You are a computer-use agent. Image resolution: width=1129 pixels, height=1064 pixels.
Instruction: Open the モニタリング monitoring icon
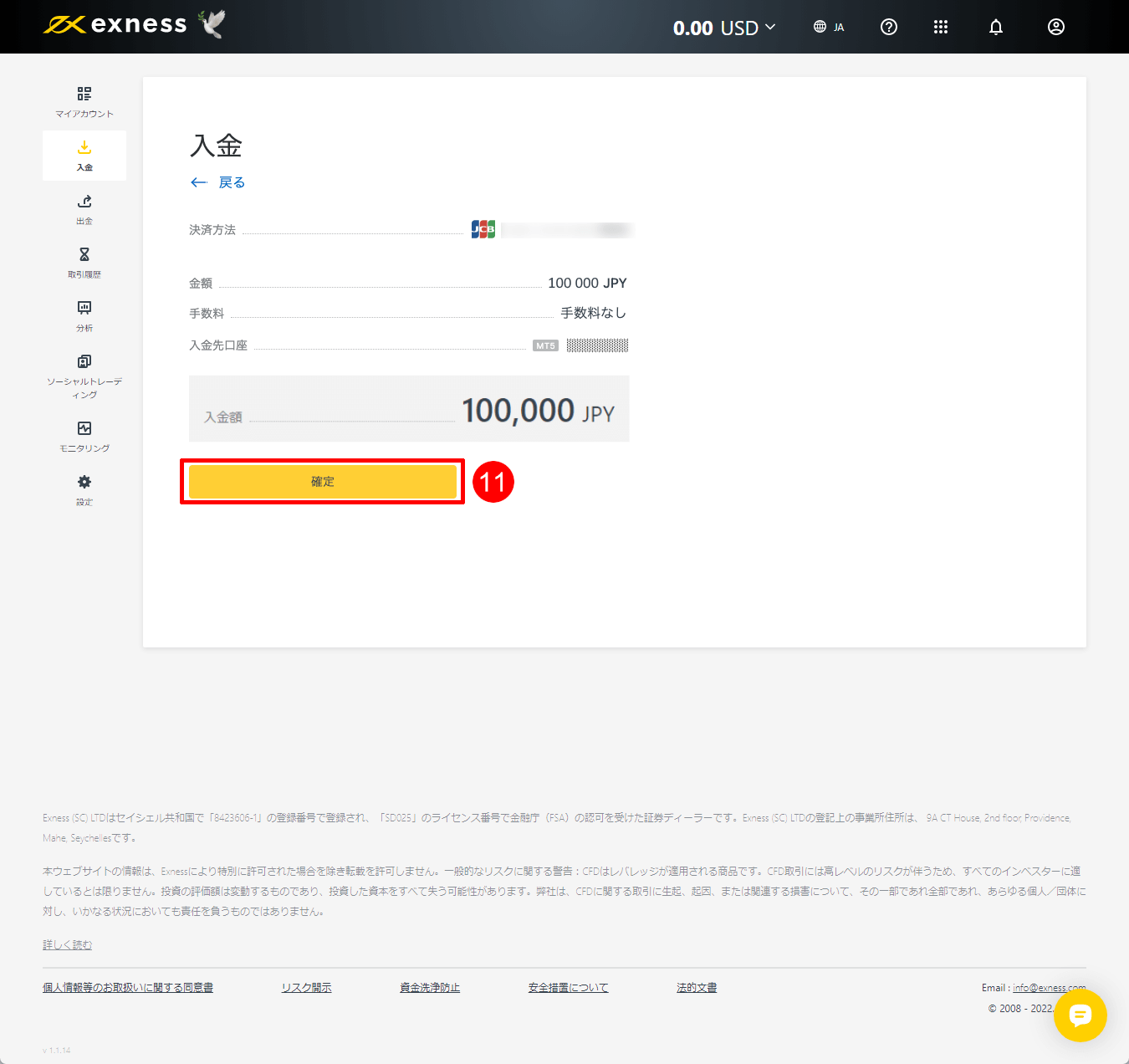click(x=84, y=435)
